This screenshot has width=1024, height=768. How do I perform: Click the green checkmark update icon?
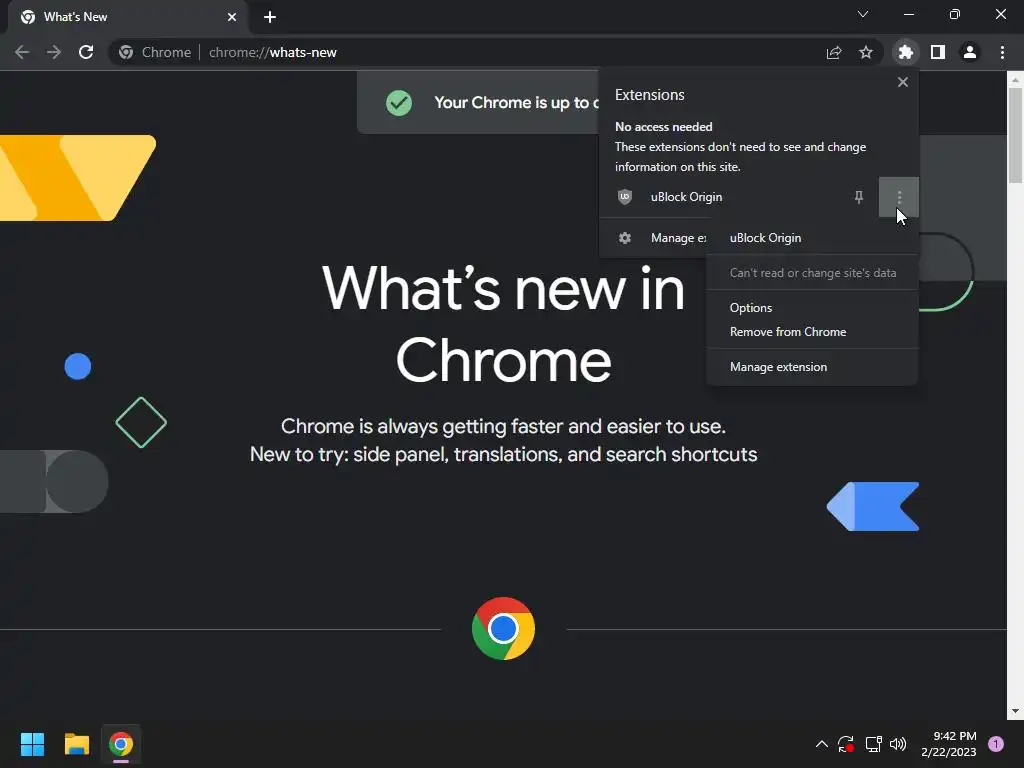398,103
